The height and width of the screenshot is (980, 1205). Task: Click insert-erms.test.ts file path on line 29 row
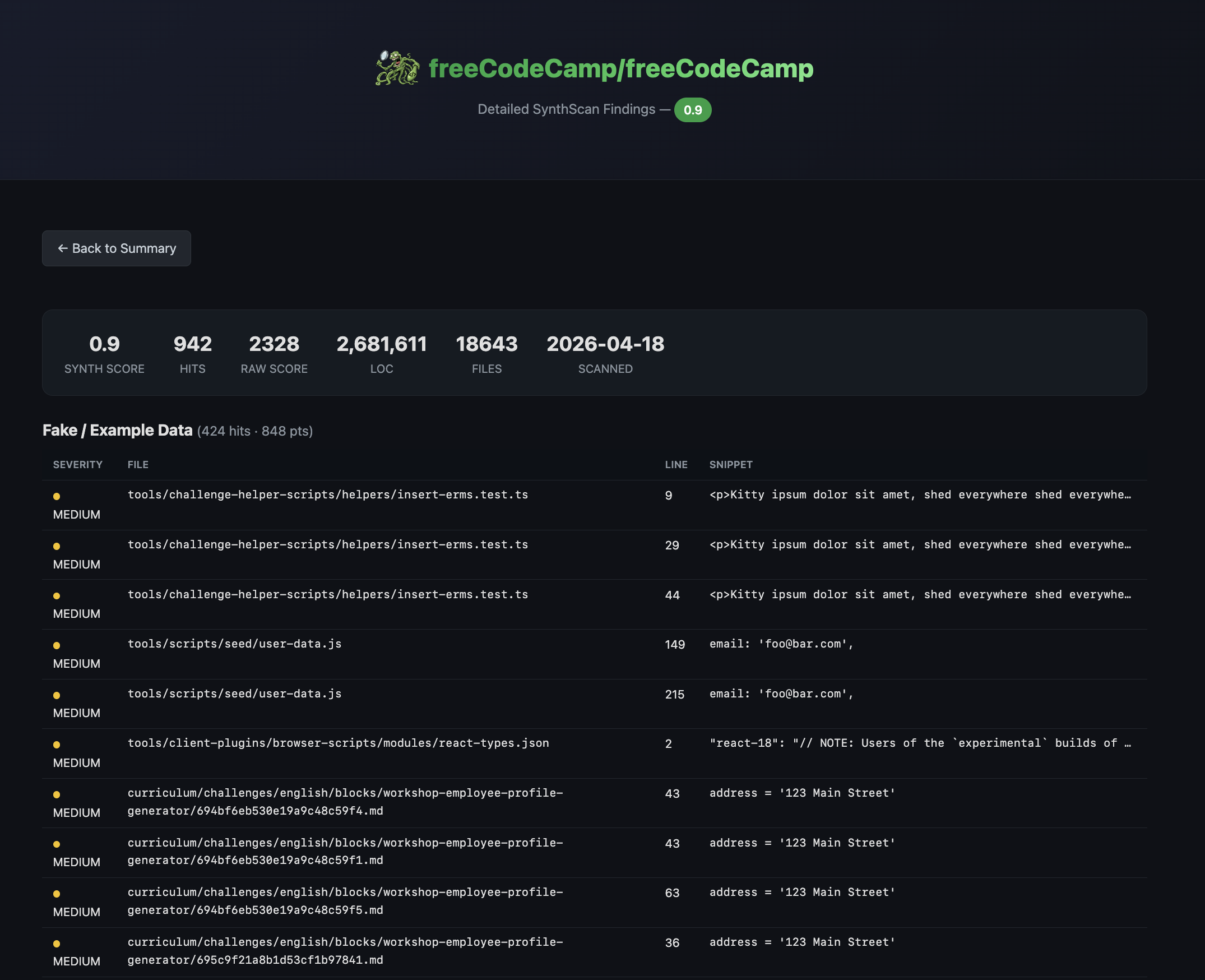328,544
